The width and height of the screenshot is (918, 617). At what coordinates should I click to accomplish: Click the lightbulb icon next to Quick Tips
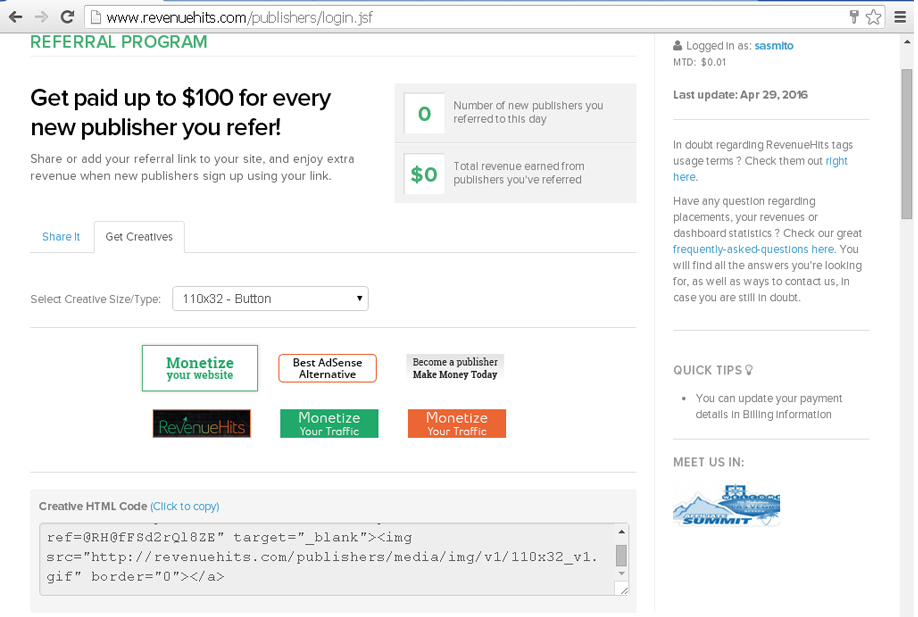(749, 370)
